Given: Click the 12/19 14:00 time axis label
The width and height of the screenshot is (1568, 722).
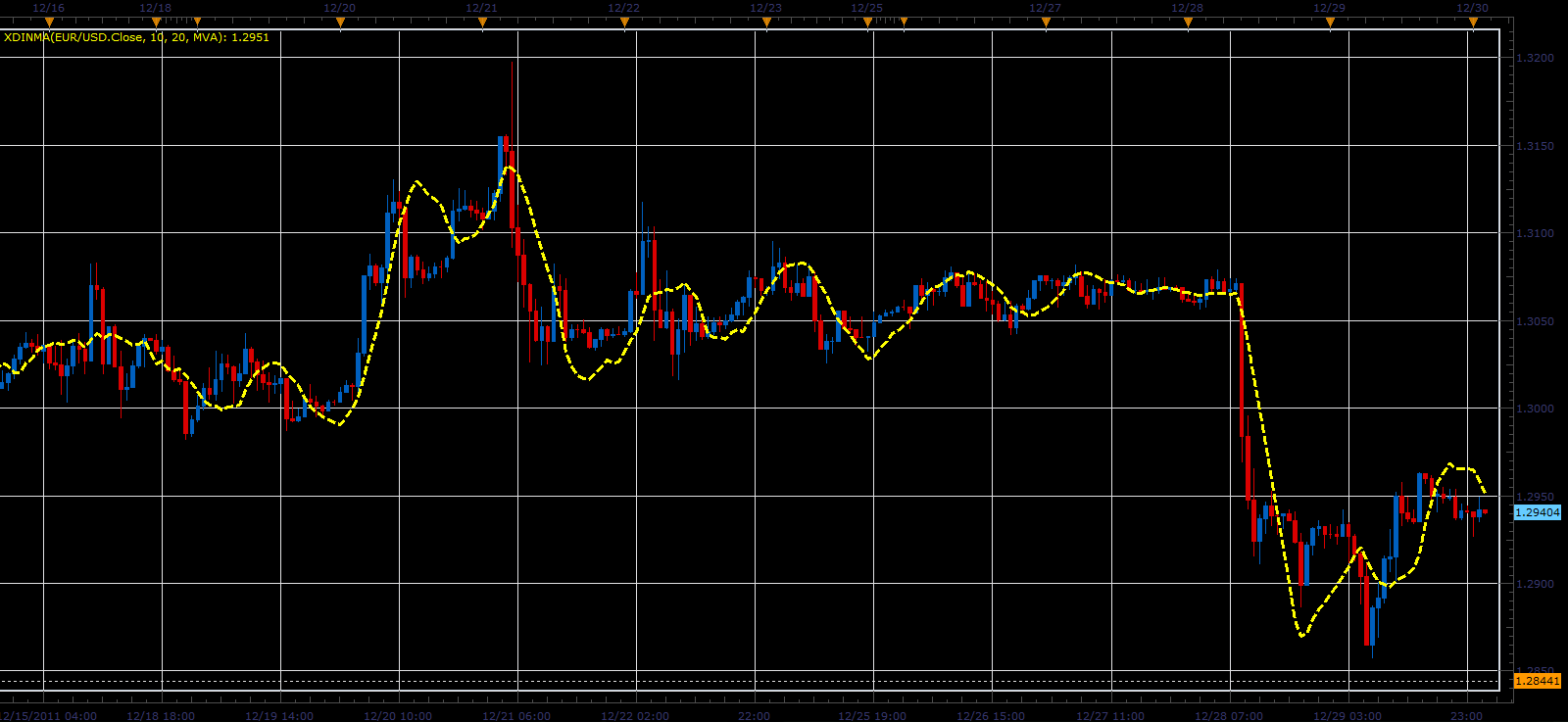Looking at the screenshot, I should pos(279,716).
